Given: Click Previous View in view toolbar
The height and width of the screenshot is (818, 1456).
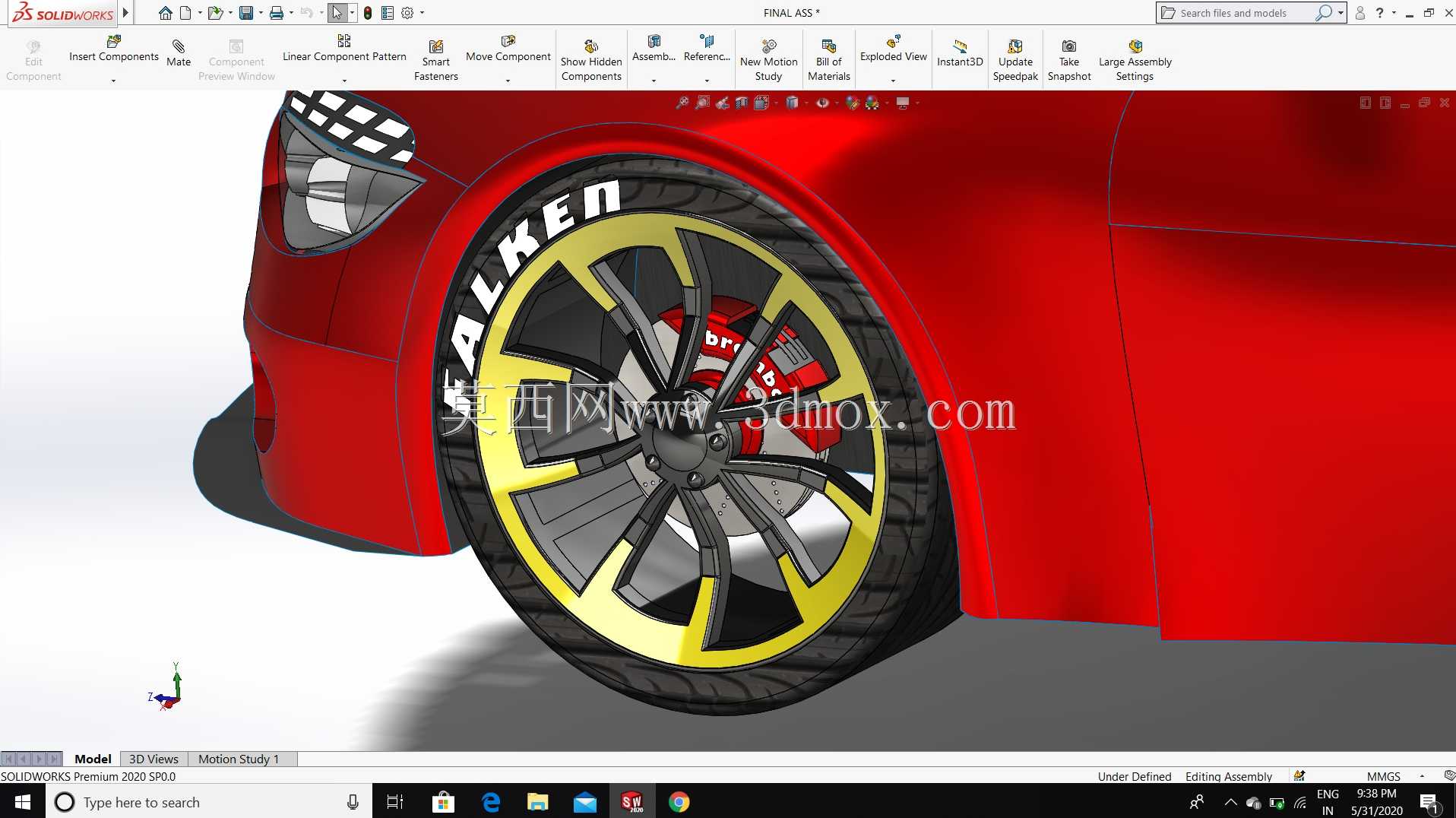Looking at the screenshot, I should point(722,103).
